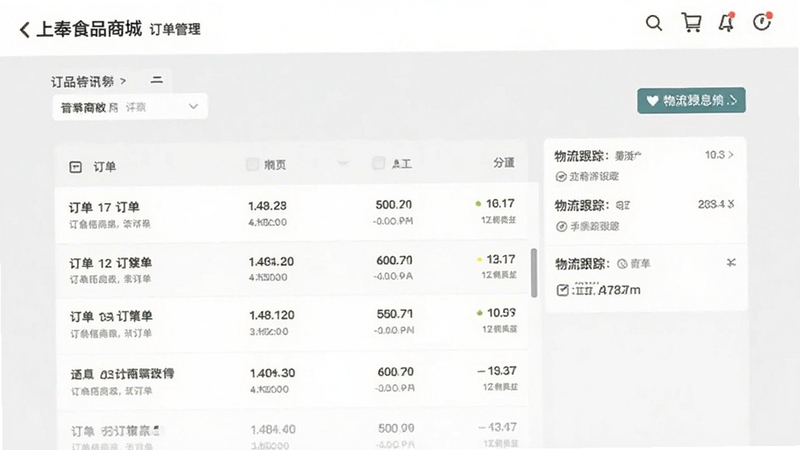Select the 订单管理 header tab

175,30
